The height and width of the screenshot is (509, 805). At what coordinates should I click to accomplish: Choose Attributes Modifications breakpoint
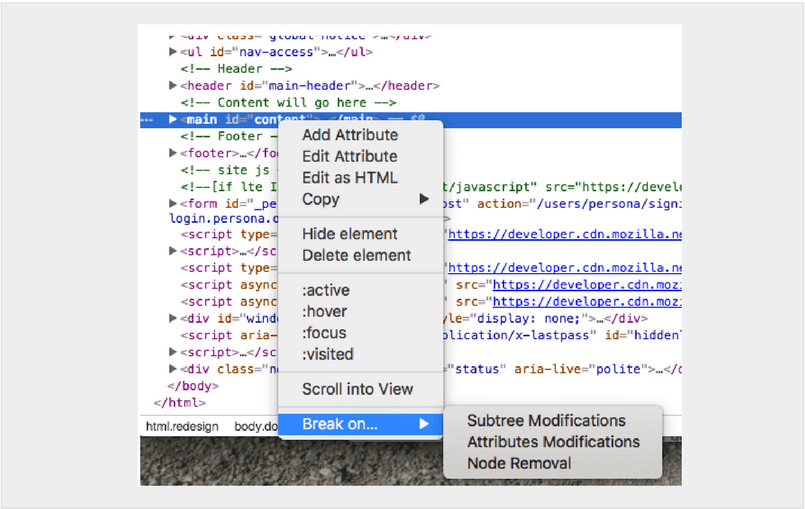point(553,442)
